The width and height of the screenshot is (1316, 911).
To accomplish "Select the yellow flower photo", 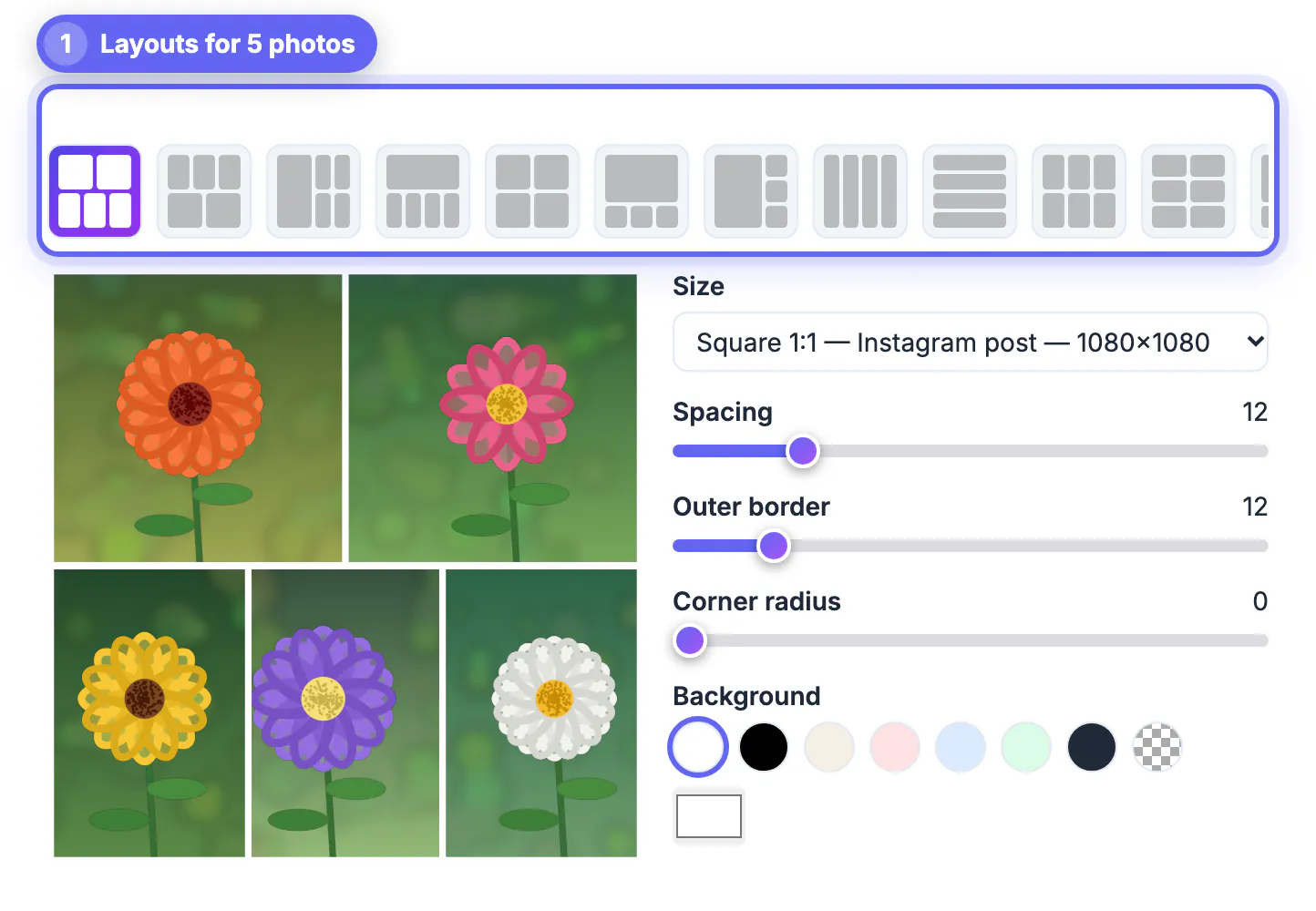I will click(x=149, y=713).
